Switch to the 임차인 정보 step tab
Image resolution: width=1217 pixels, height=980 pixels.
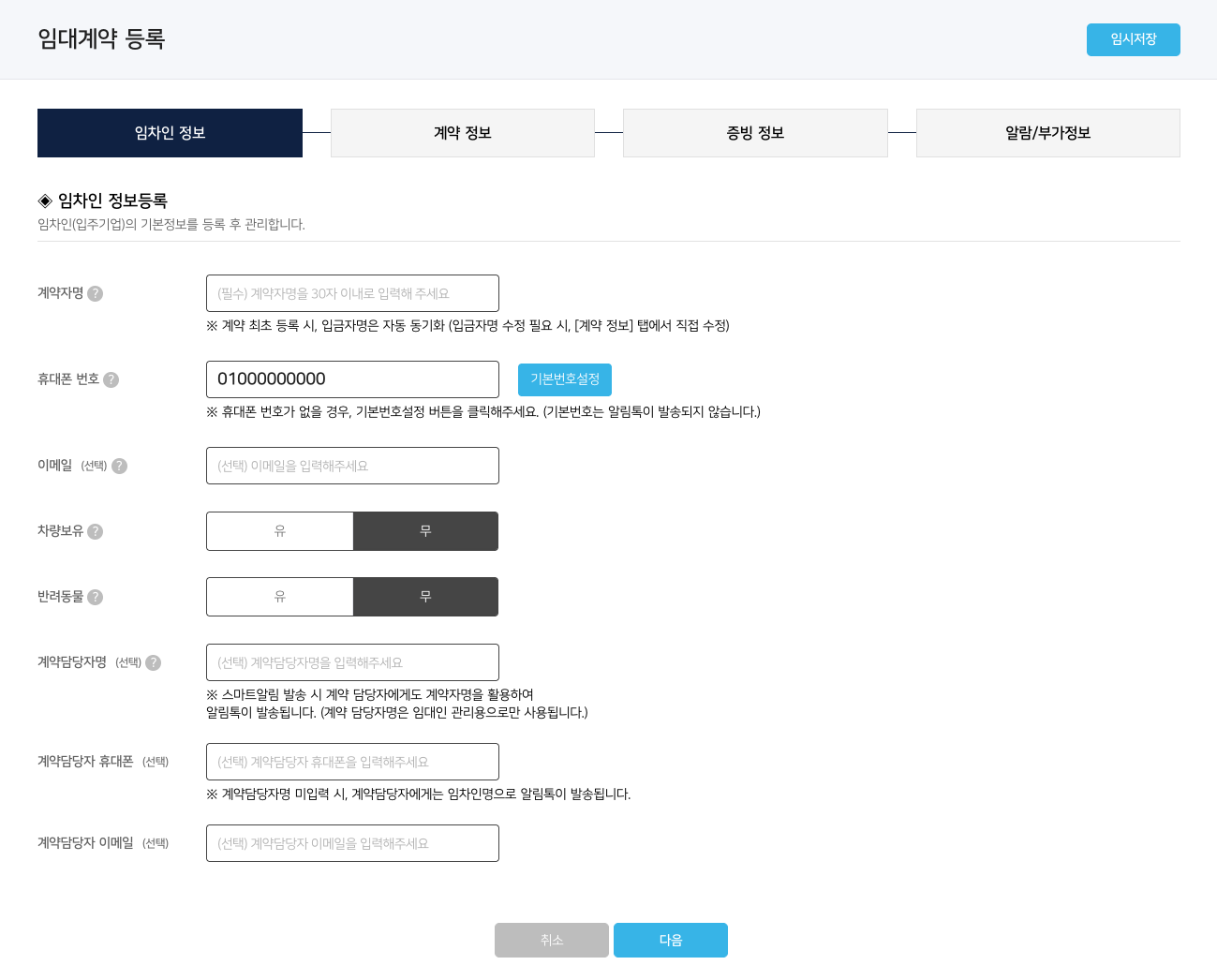point(170,133)
